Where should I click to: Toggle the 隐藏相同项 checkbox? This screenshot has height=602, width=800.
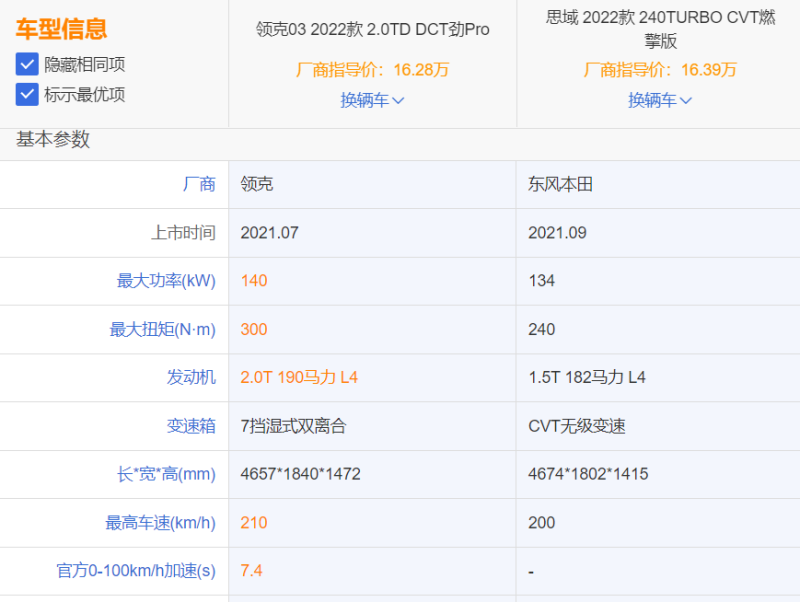(28, 65)
